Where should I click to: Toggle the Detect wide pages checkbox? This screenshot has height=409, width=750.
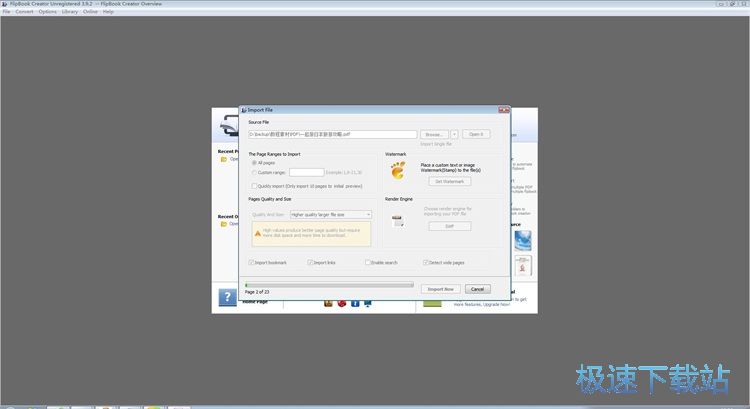(x=425, y=263)
